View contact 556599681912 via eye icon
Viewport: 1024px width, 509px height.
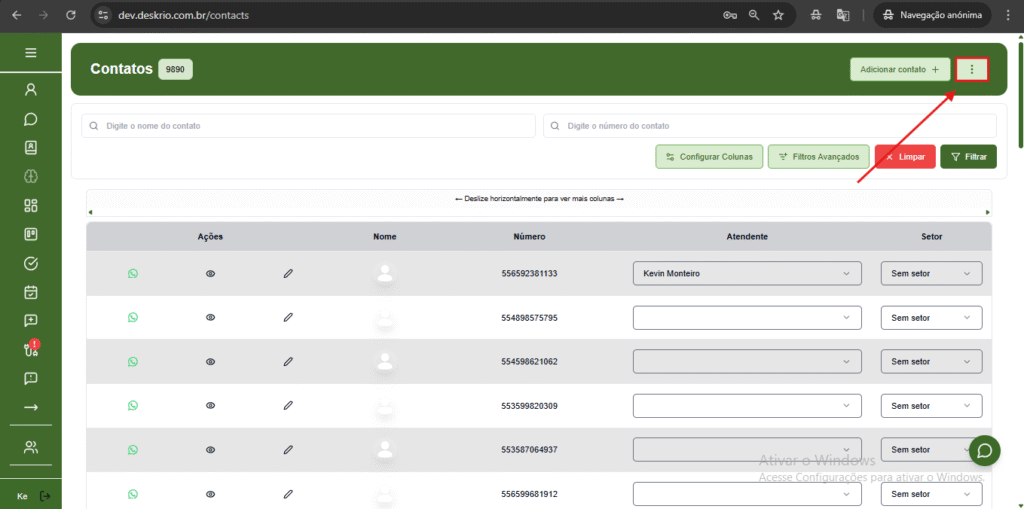(x=210, y=493)
